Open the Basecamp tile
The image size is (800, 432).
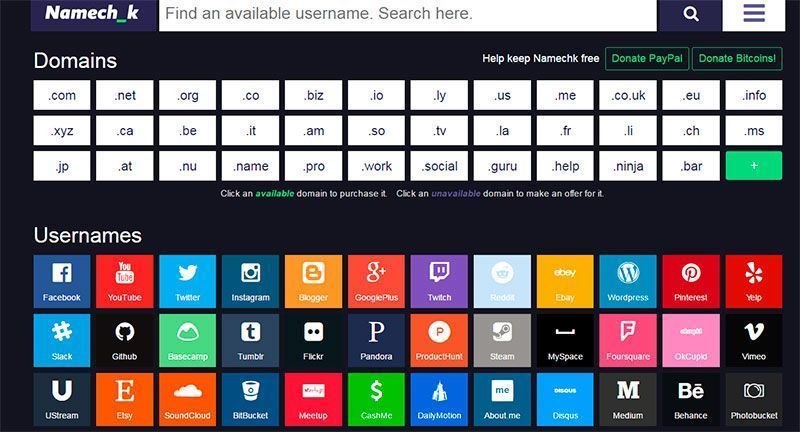pyautogui.click(x=187, y=341)
